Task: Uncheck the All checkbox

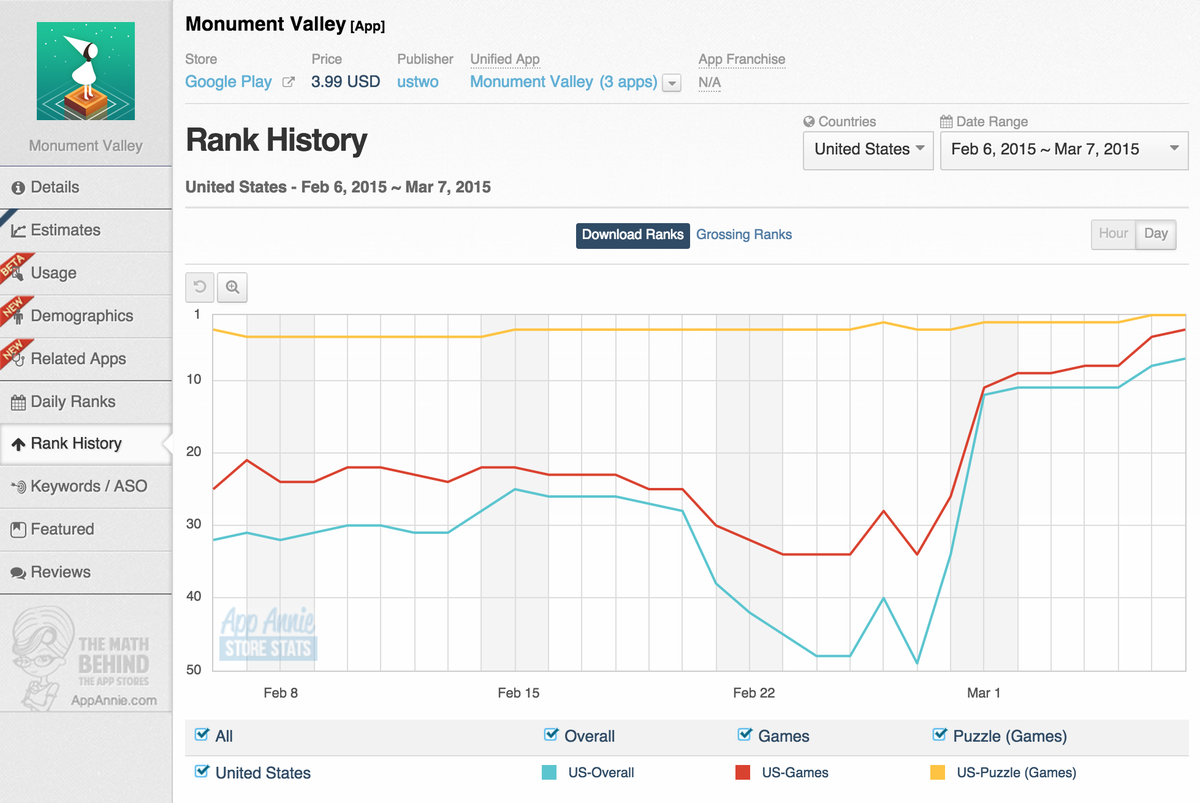Action: pos(202,735)
